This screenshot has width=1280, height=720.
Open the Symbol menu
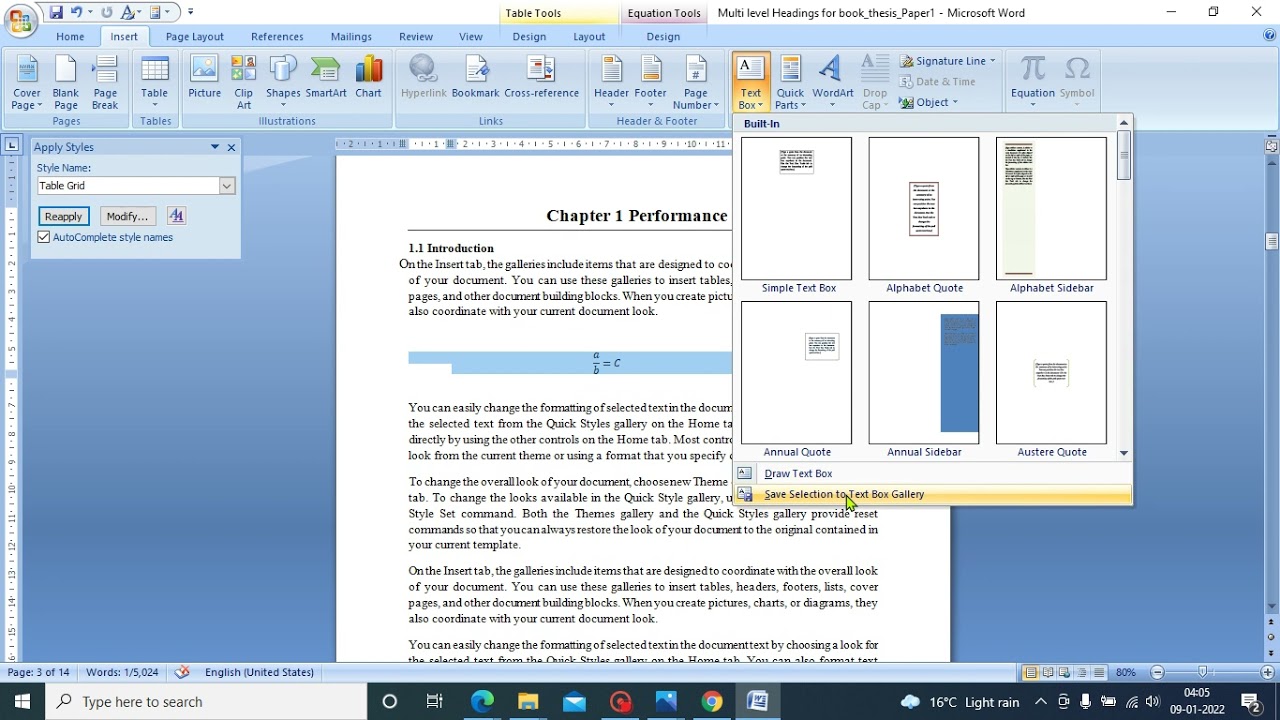[x=1077, y=83]
